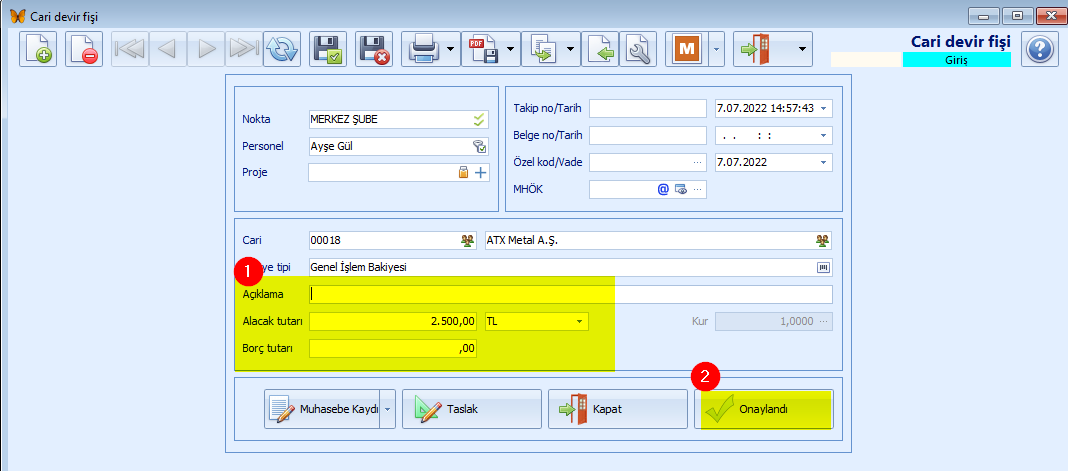This screenshot has height=471, width=1068.
Task: Click the Cari devir fişi window icon
Action: pyautogui.click(x=18, y=15)
